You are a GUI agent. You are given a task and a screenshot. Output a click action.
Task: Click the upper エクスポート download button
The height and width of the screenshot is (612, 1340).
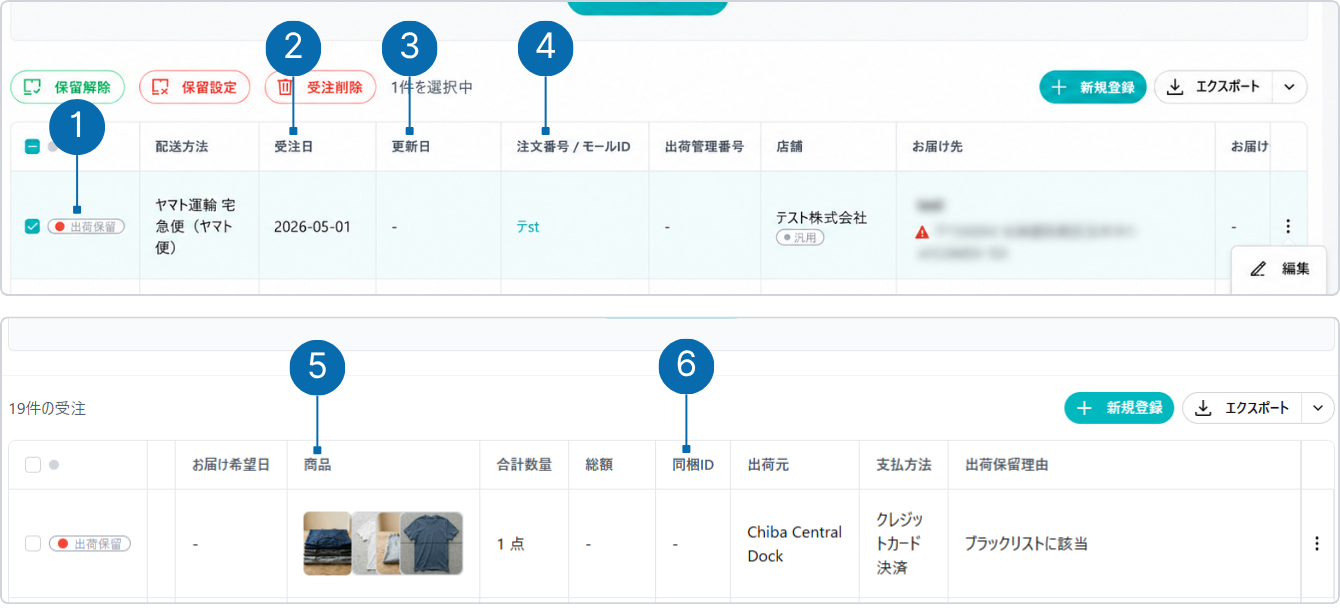(x=1213, y=87)
